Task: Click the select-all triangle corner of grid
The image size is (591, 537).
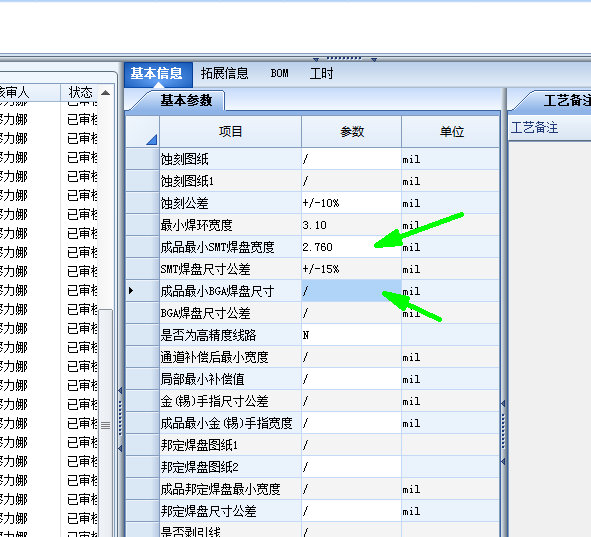Action: (x=152, y=140)
